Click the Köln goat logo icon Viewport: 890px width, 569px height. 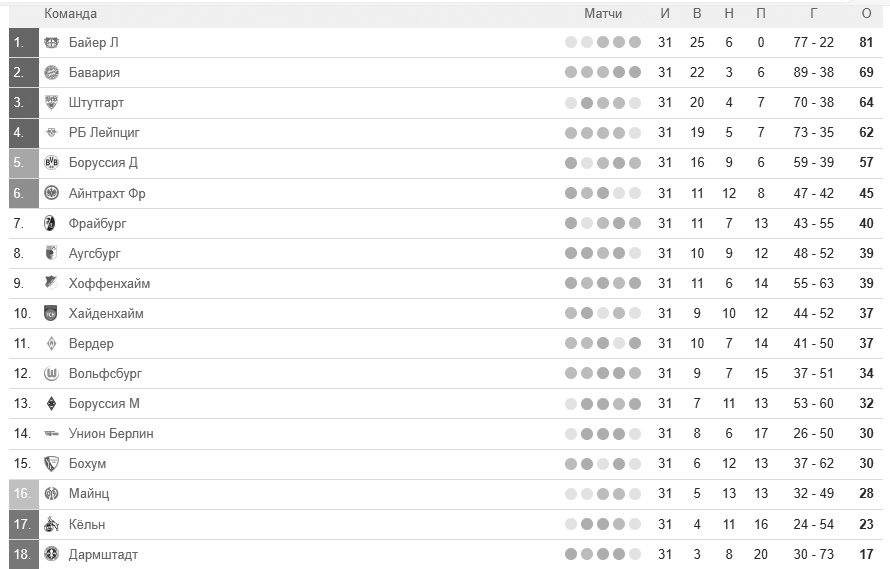(x=51, y=524)
